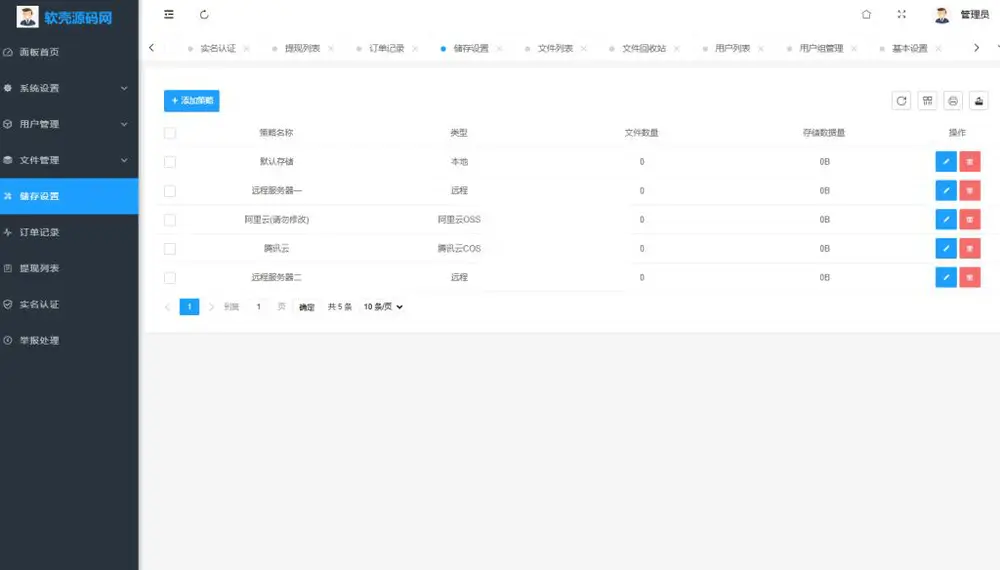Screen dimensions: 1000x570
Task: Toggle fullscreen mode icon
Action: tap(901, 14)
